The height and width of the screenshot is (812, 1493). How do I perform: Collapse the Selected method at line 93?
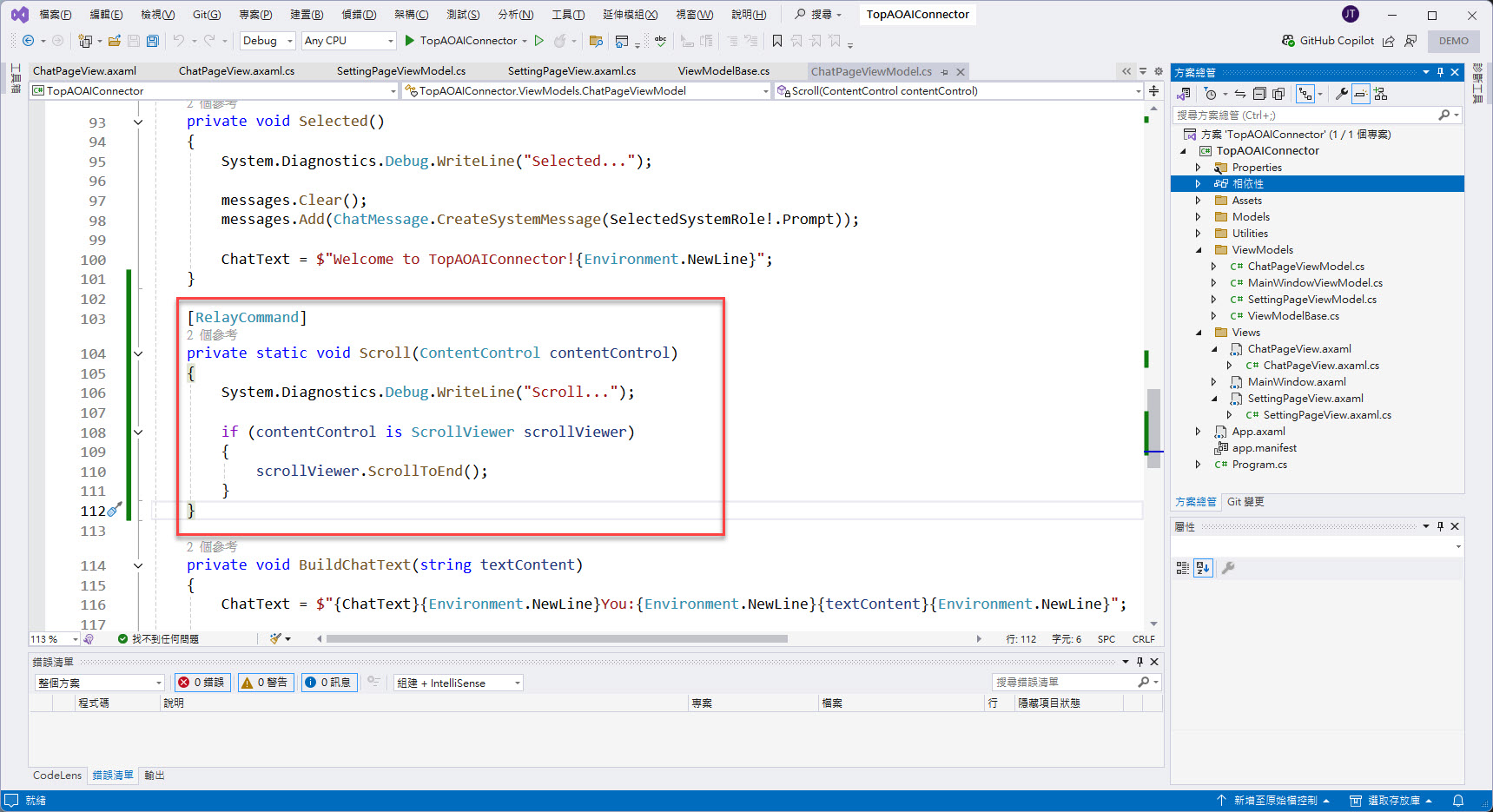tap(138, 122)
